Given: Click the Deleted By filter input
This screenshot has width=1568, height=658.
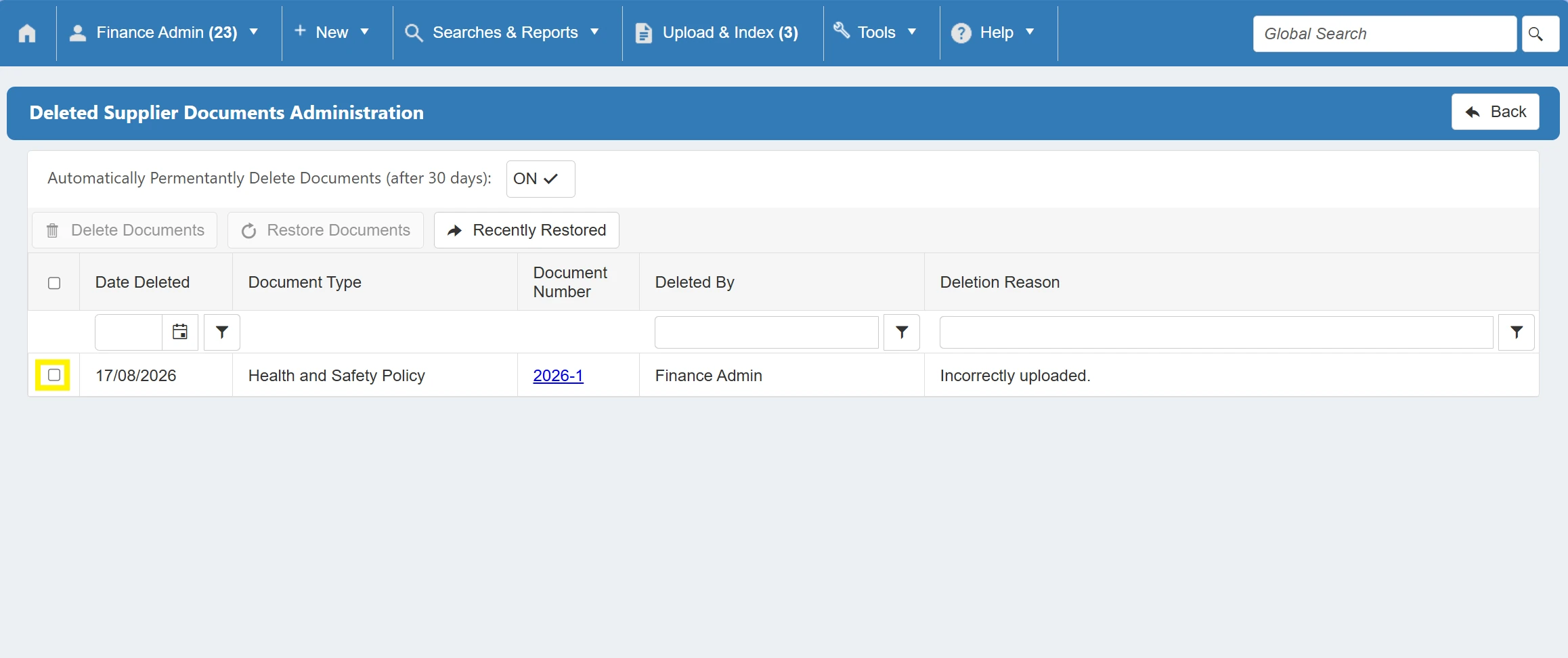Looking at the screenshot, I should [766, 332].
